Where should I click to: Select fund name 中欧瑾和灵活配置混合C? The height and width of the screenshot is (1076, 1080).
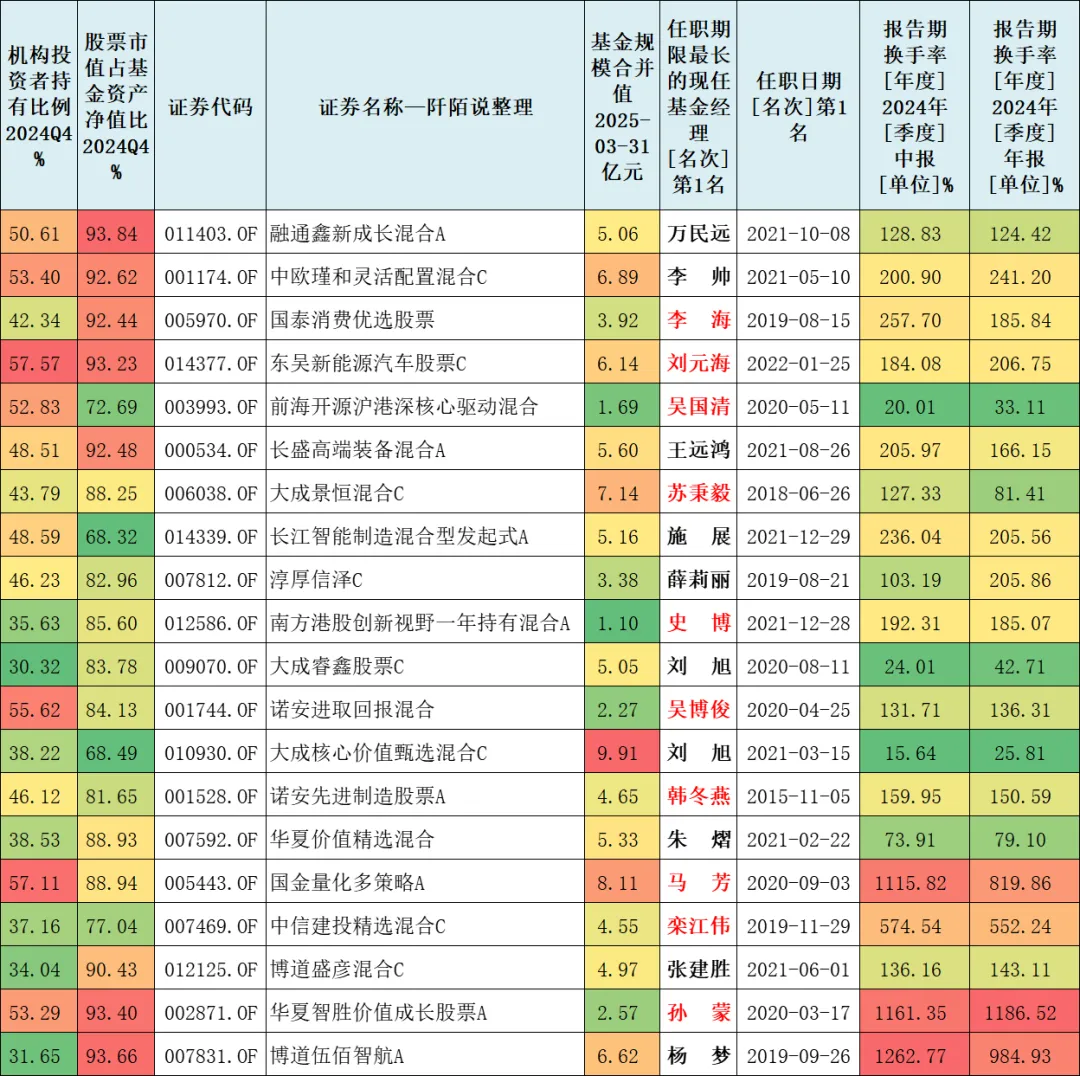[378, 277]
